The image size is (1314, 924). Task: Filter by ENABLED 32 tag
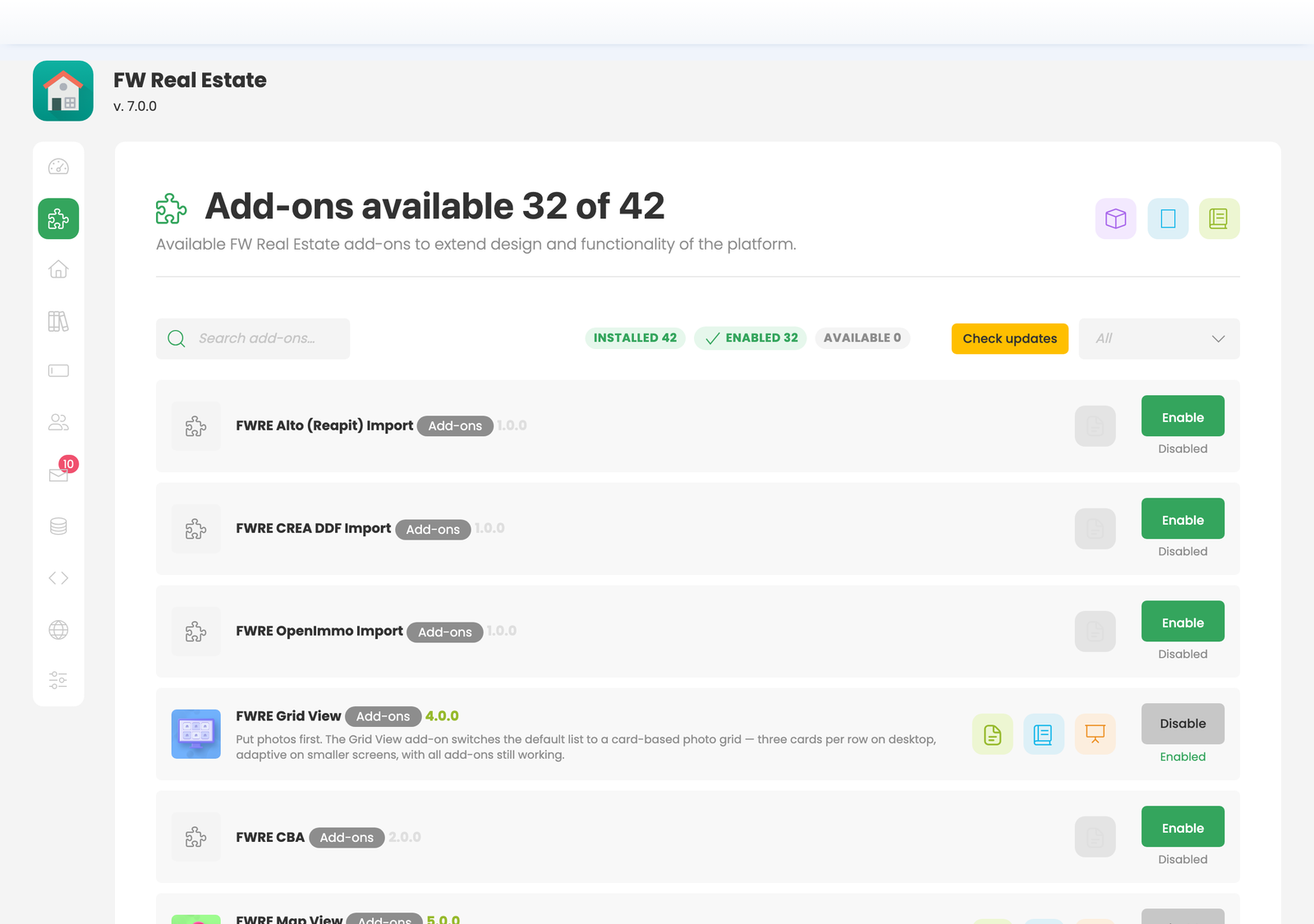[751, 338]
